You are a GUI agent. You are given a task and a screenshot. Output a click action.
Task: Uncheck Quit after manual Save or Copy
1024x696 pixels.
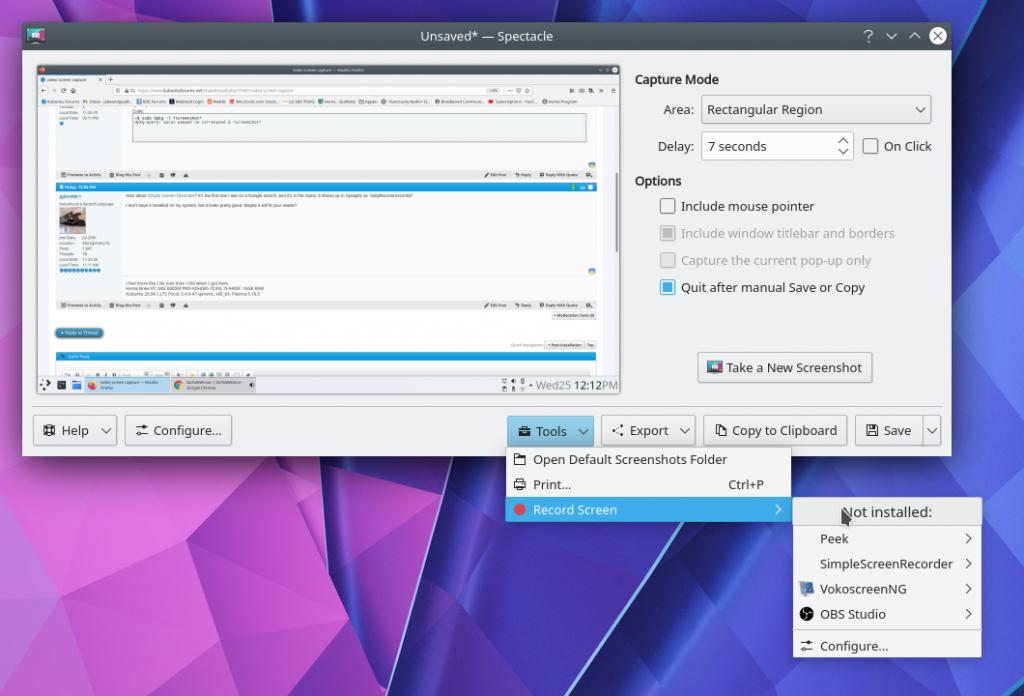click(667, 288)
